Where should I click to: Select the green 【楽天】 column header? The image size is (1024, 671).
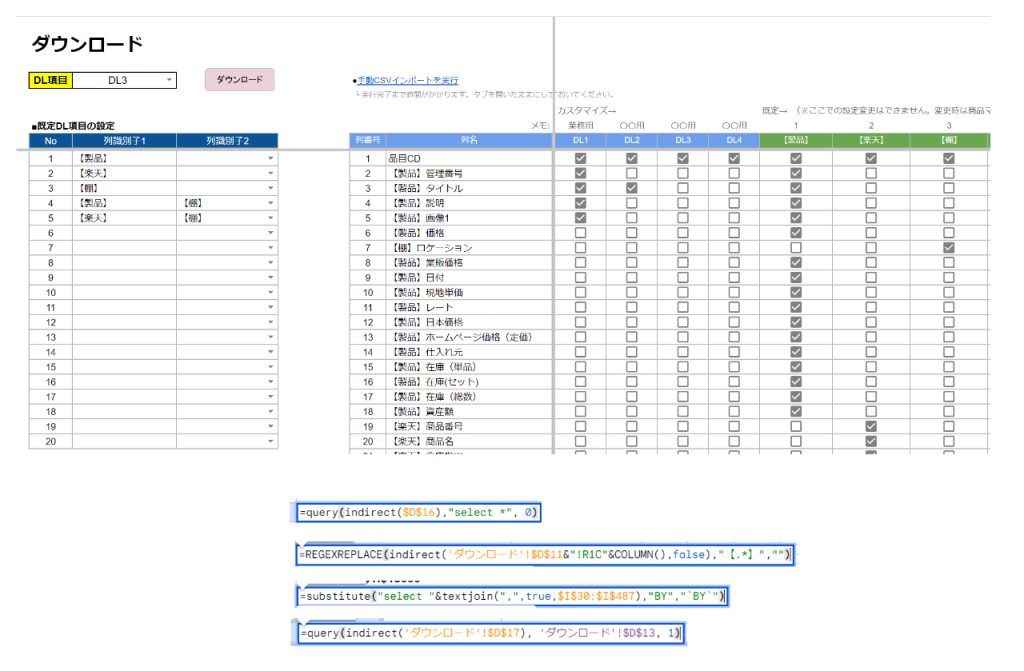[871, 141]
